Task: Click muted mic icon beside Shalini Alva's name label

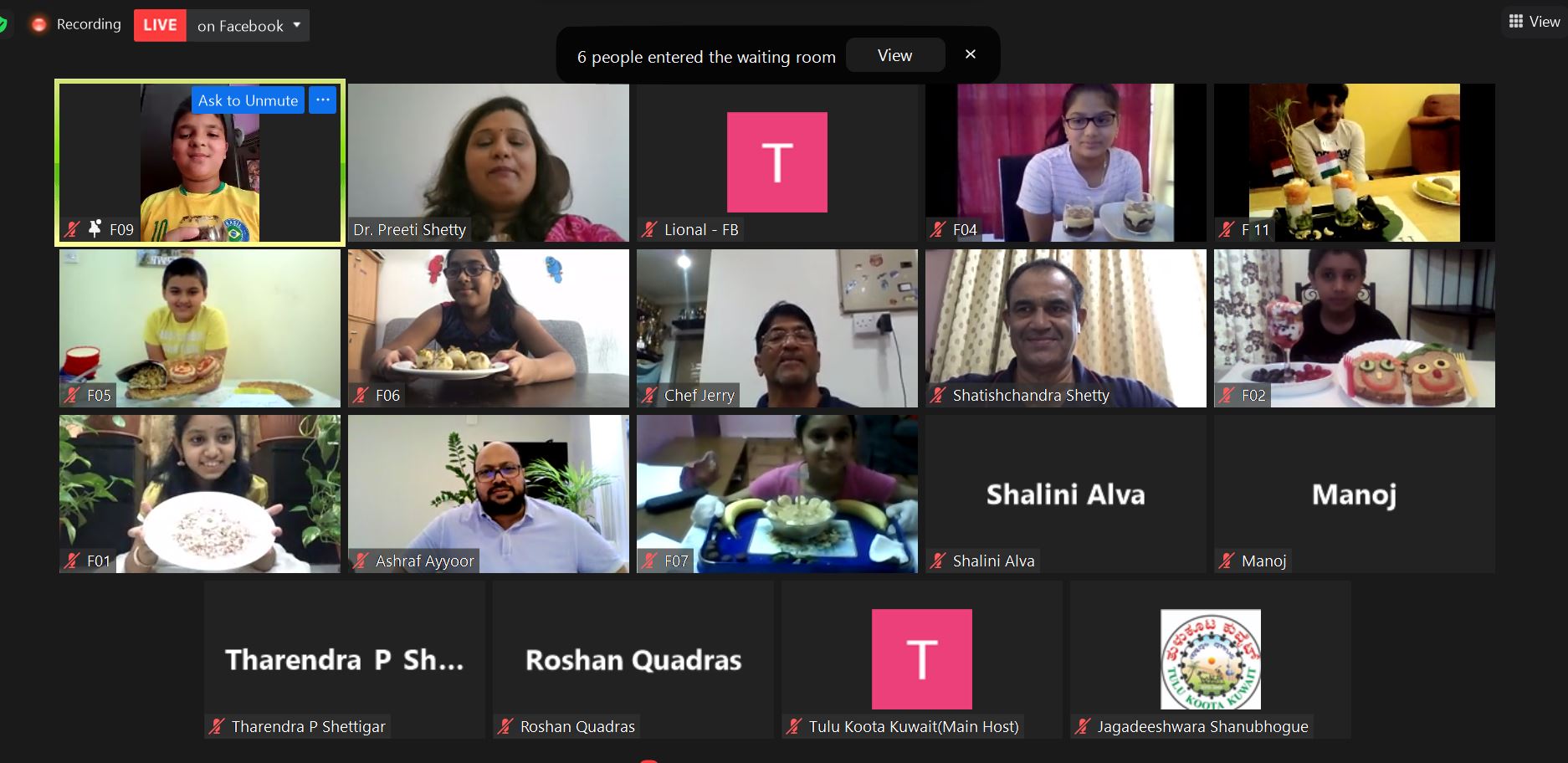Action: tap(938, 561)
